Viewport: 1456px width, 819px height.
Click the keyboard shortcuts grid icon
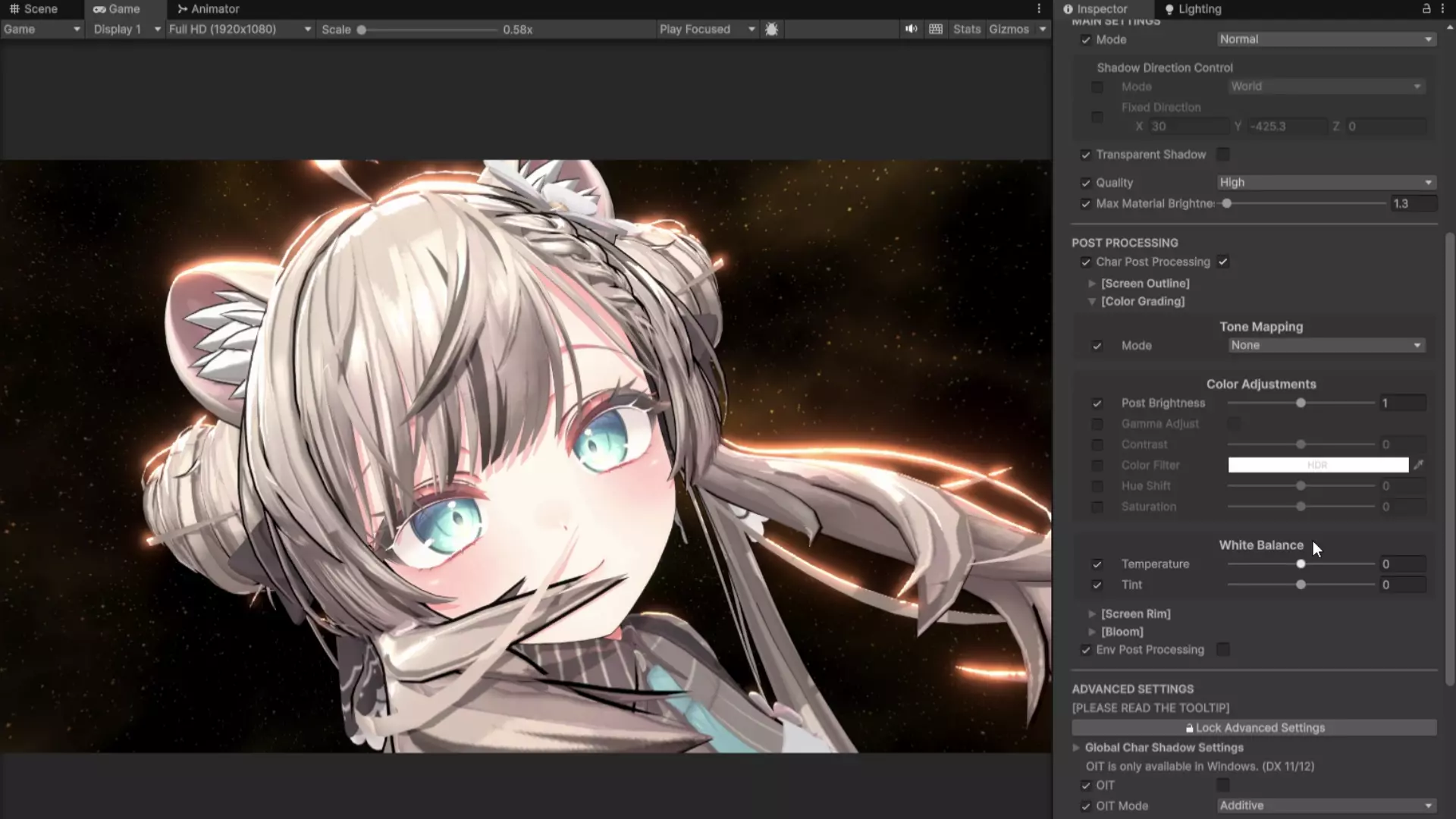point(936,29)
